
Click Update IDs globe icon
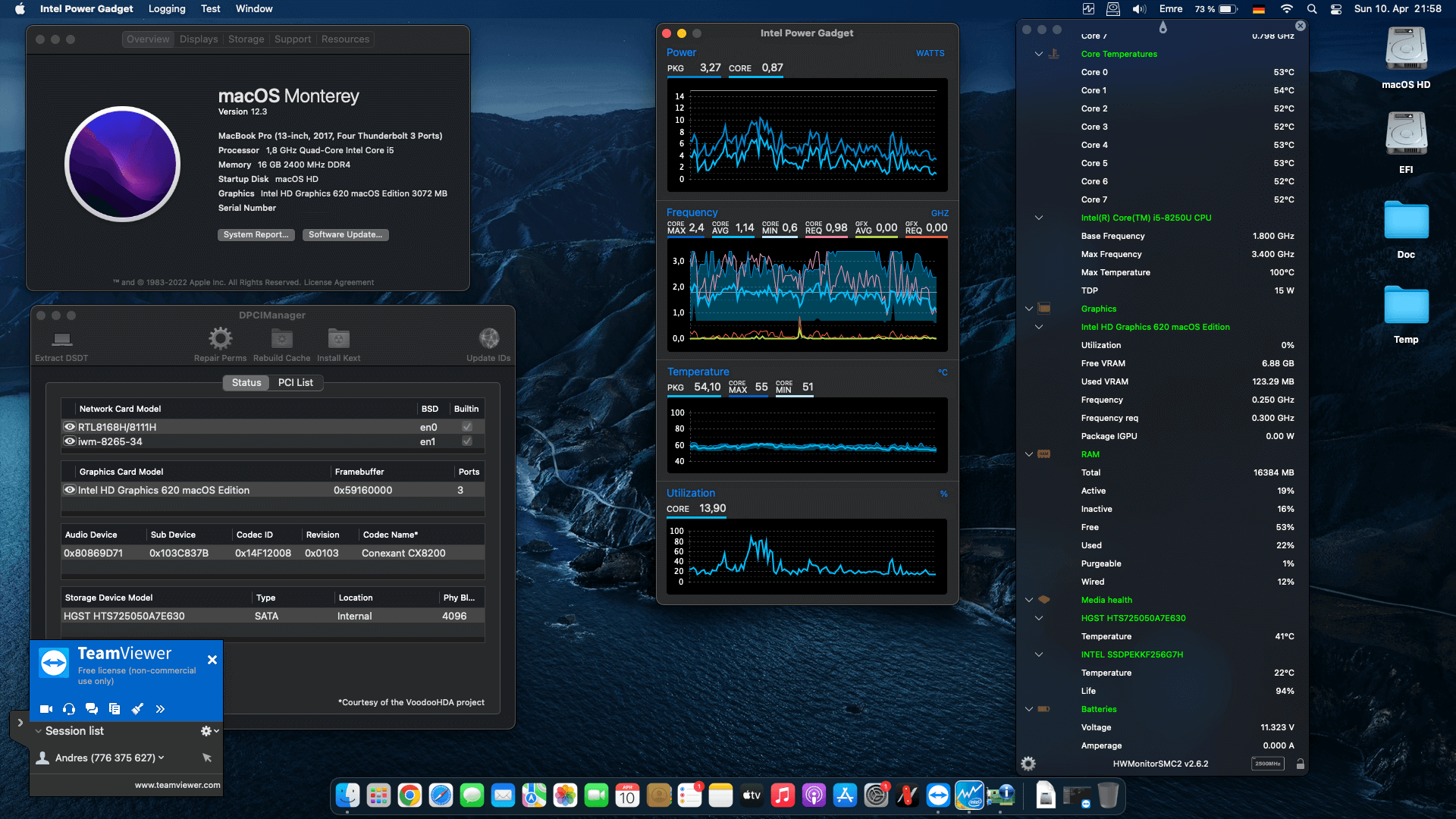point(489,338)
